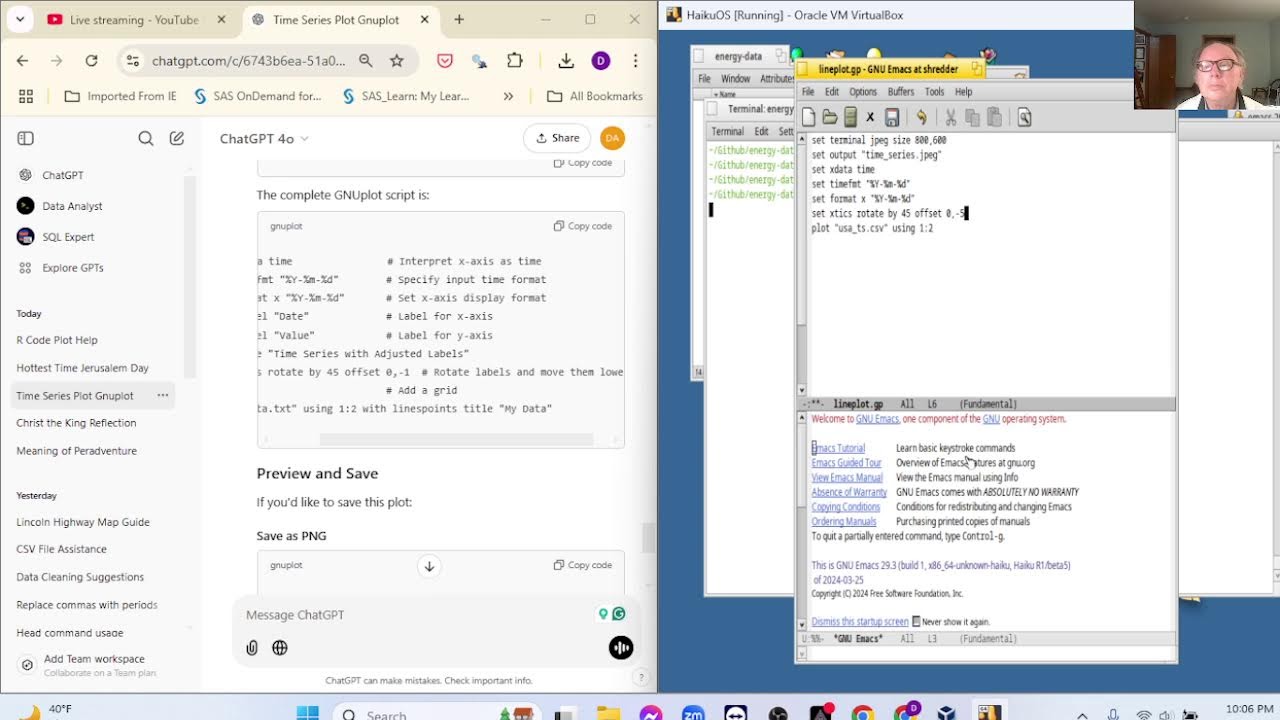
Task: Click the attach file paperclip icon
Action: [252, 648]
